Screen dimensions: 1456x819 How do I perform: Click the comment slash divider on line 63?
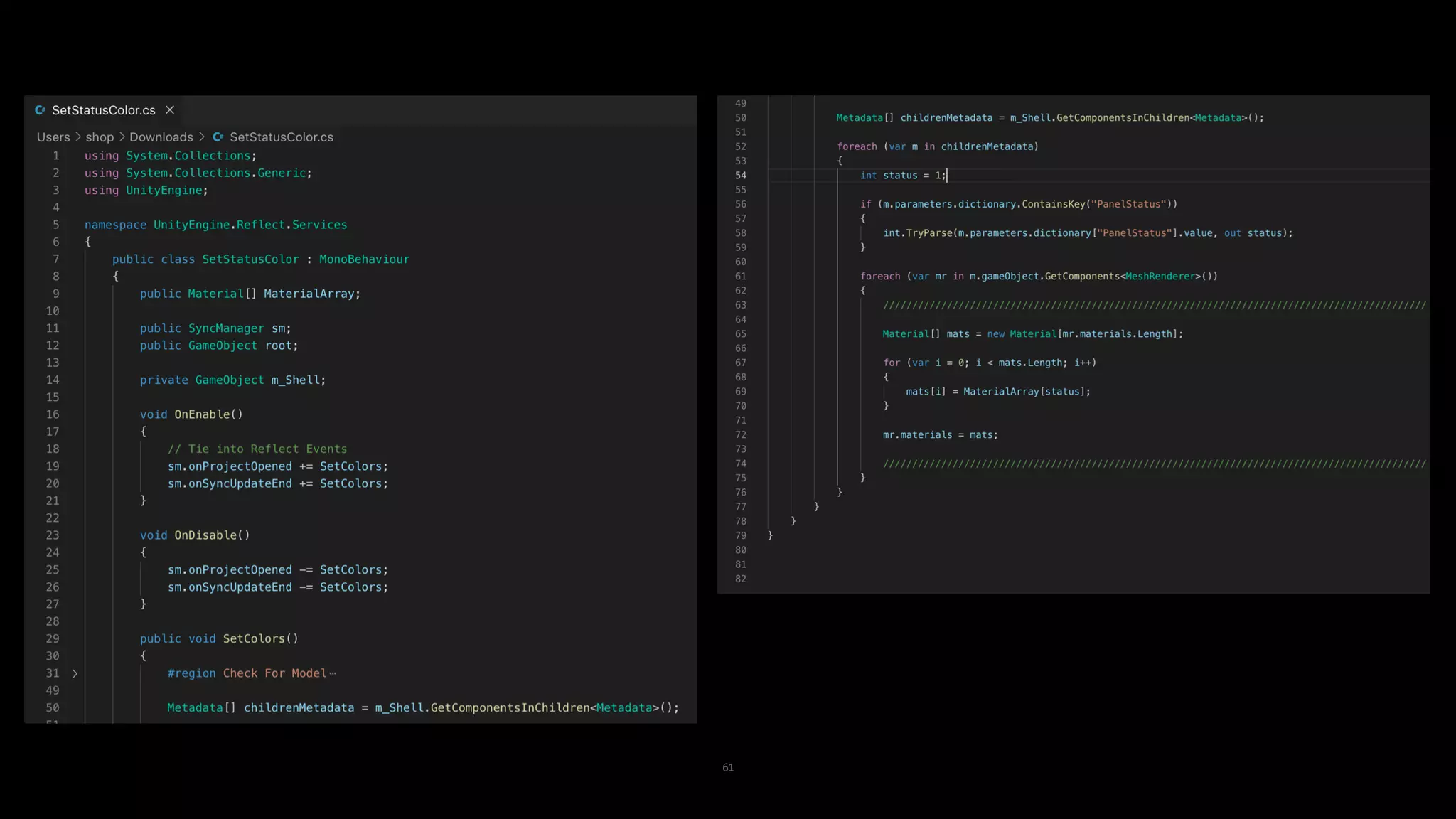pos(1155,305)
